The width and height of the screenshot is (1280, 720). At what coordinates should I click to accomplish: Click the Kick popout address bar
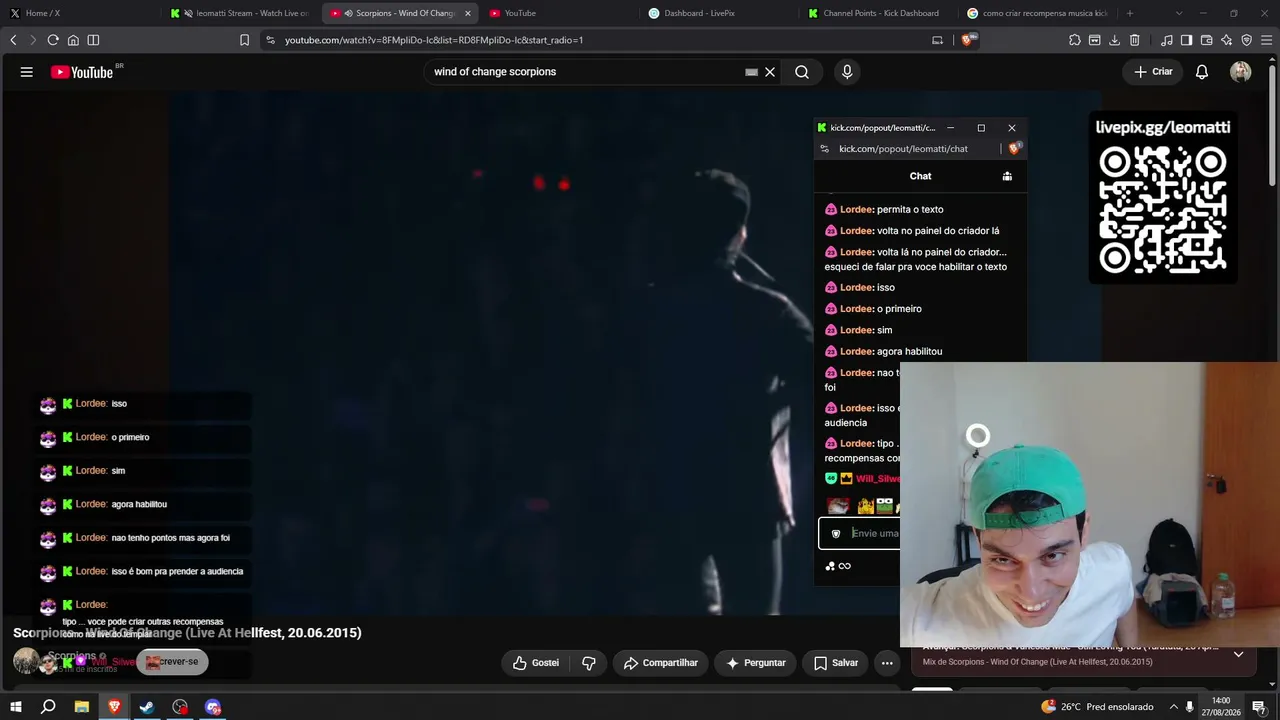coord(904,149)
